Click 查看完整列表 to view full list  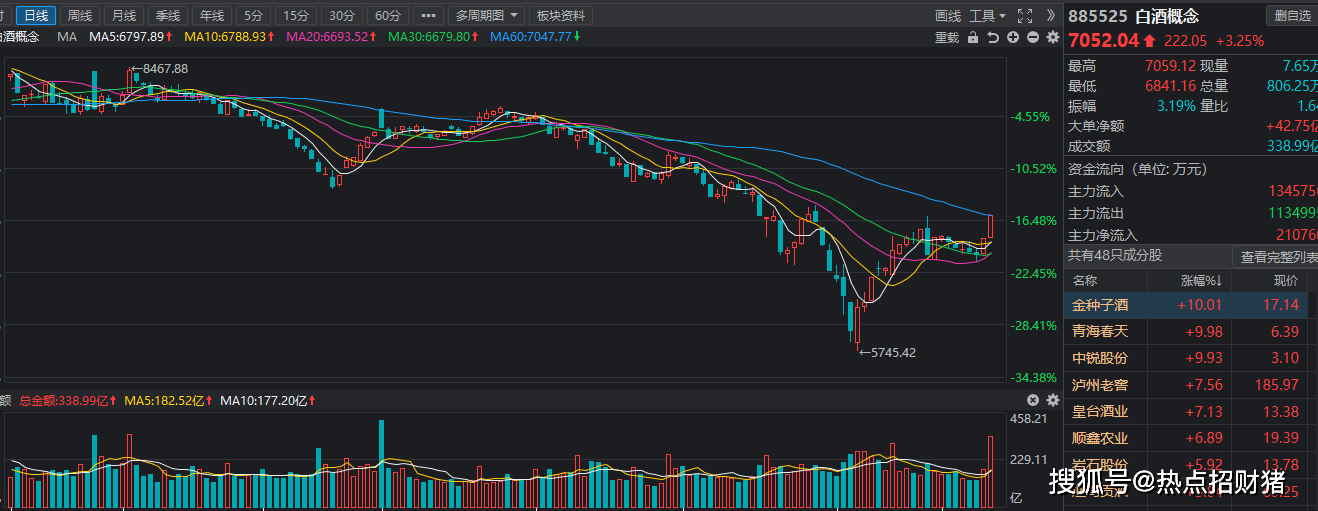click(1278, 256)
